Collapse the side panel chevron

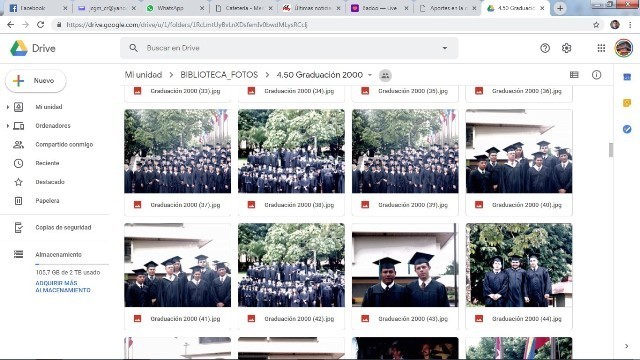click(x=627, y=346)
